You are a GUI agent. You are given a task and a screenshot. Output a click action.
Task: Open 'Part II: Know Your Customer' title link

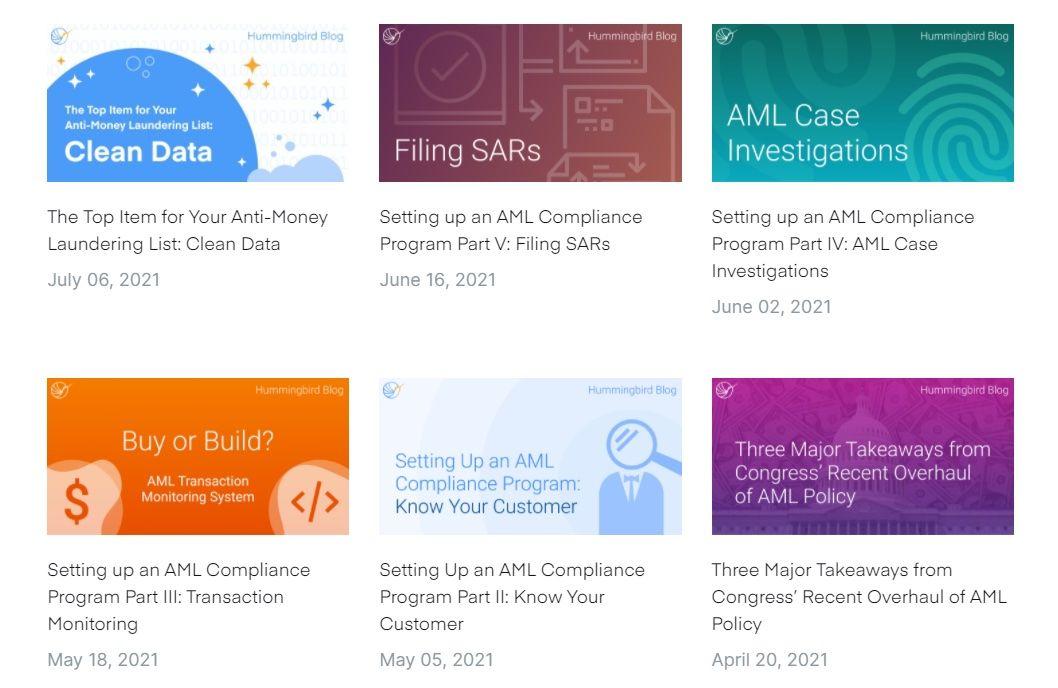pos(512,597)
